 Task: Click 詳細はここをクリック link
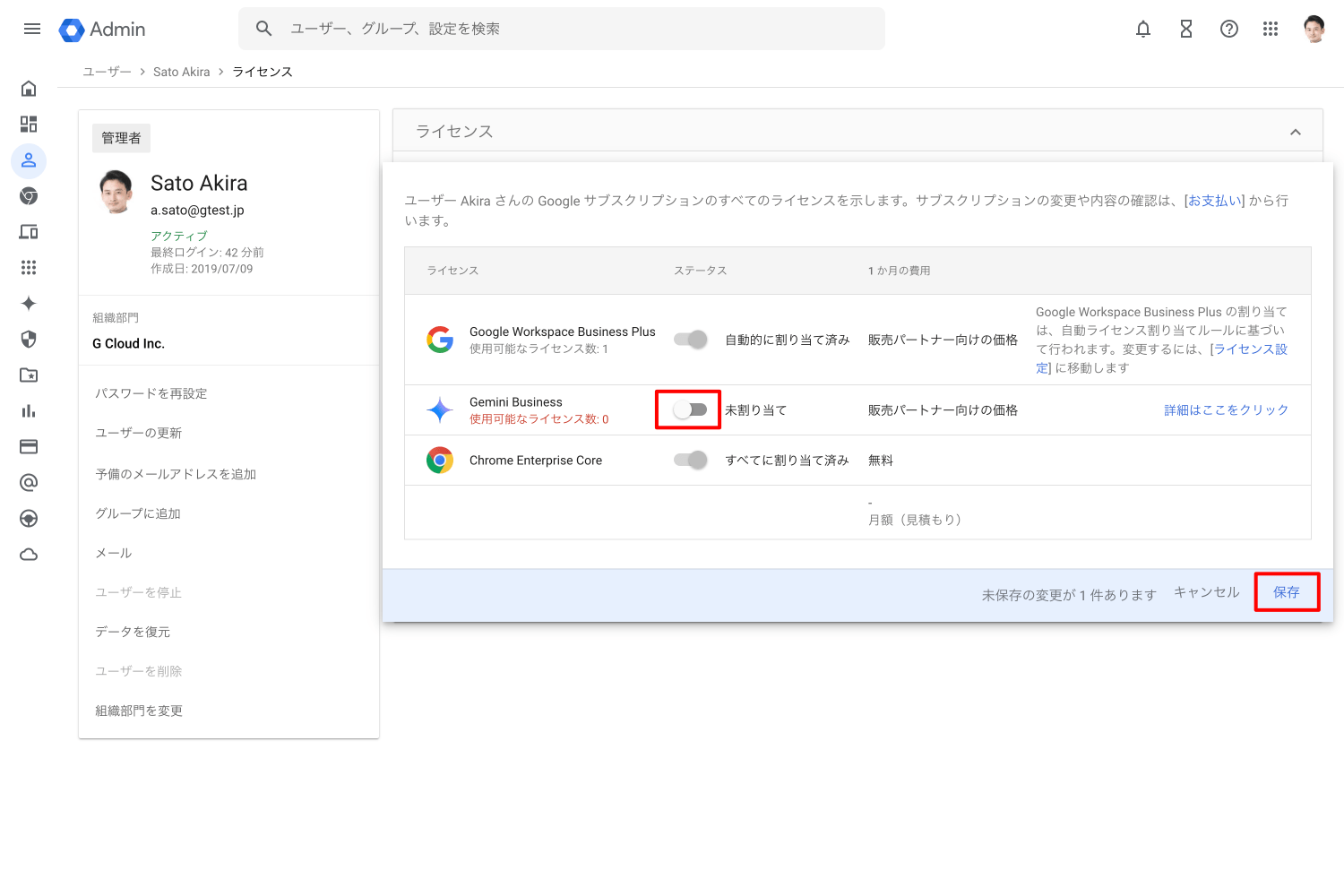[1227, 410]
